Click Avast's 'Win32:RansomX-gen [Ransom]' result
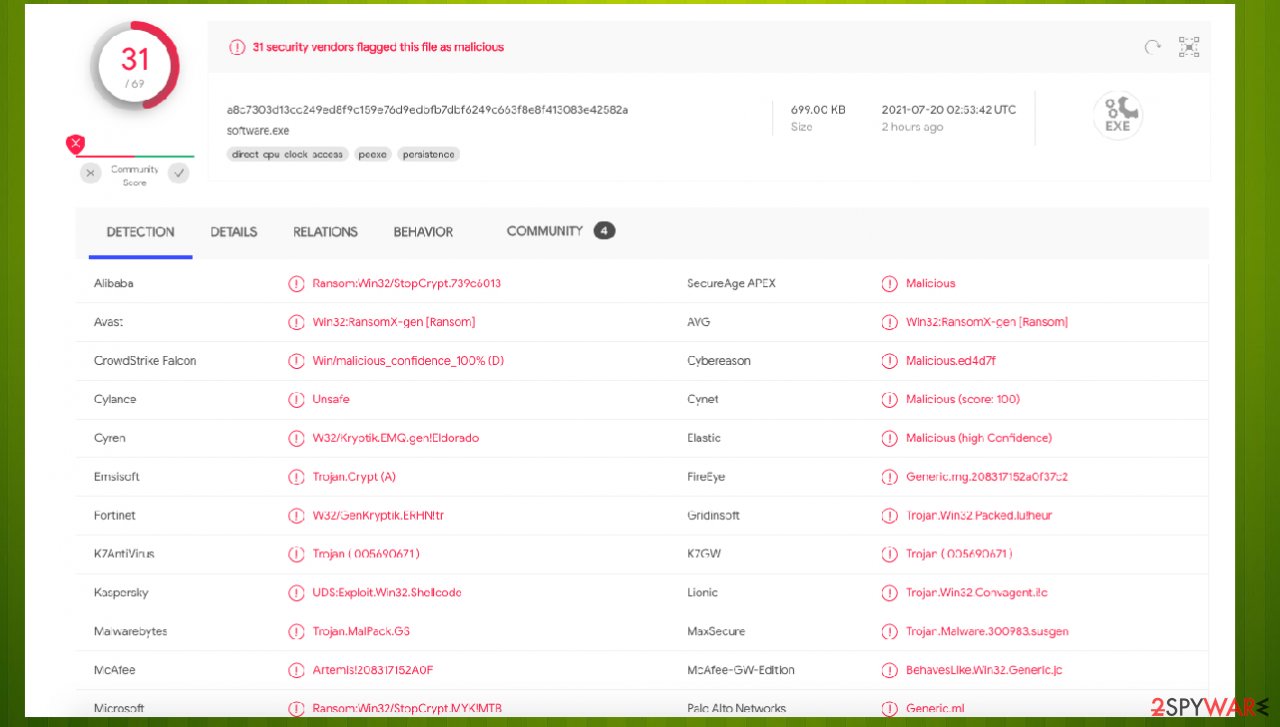Screen dimensions: 1280x727 tap(394, 322)
